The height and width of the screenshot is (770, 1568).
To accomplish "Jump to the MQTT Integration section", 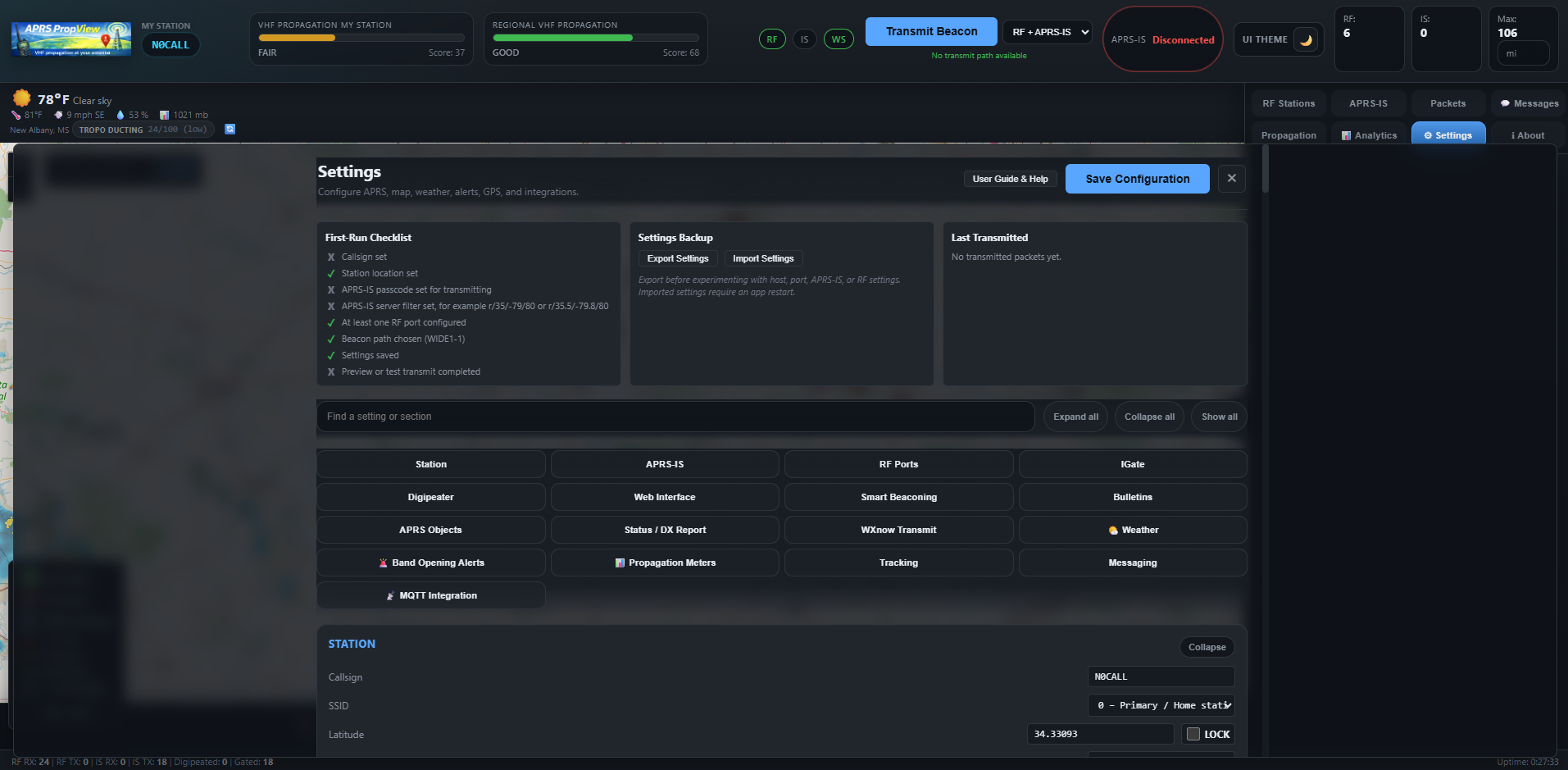I will pyautogui.click(x=431, y=595).
